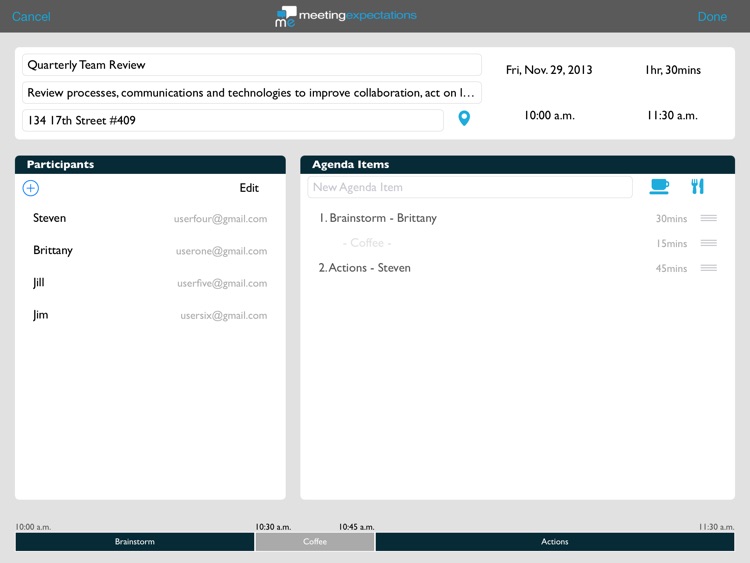Select Coffee block in timeline

(x=315, y=542)
